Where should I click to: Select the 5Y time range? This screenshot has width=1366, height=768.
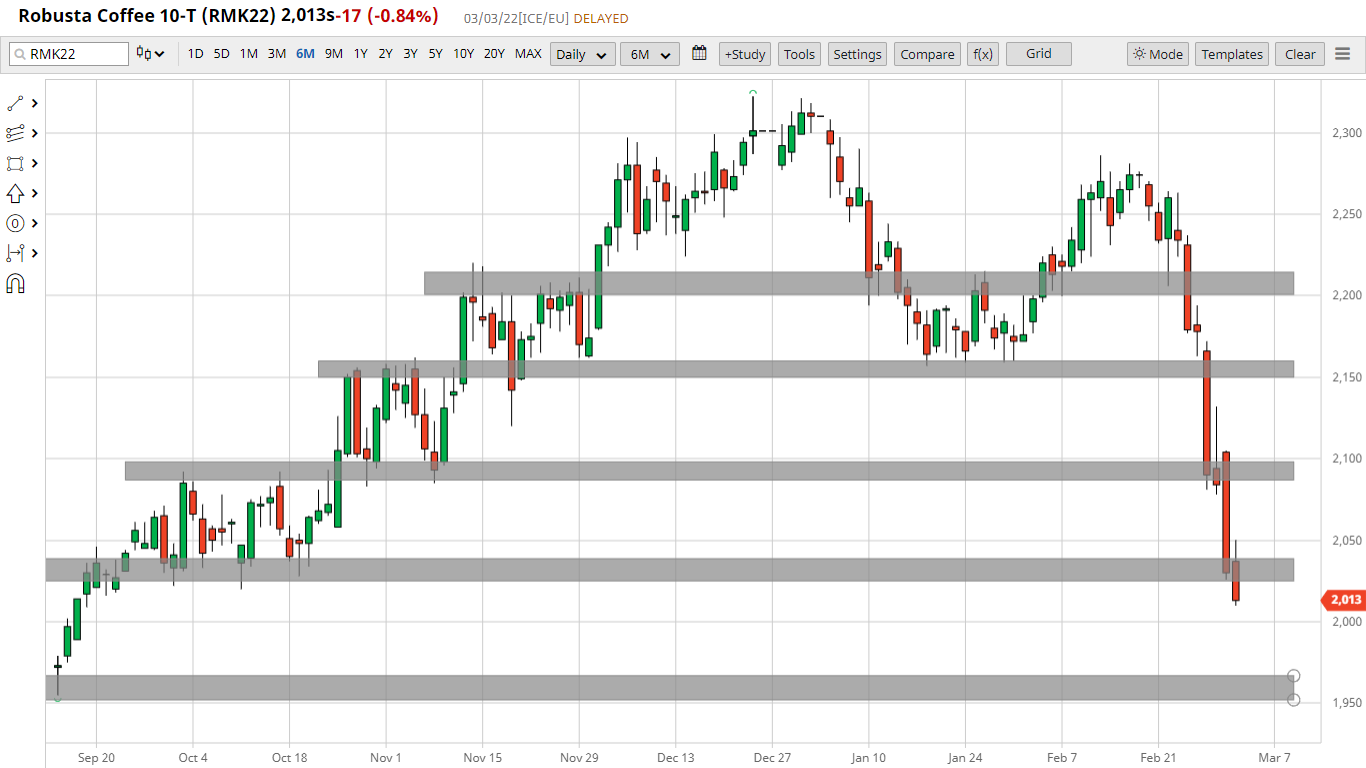[435, 54]
